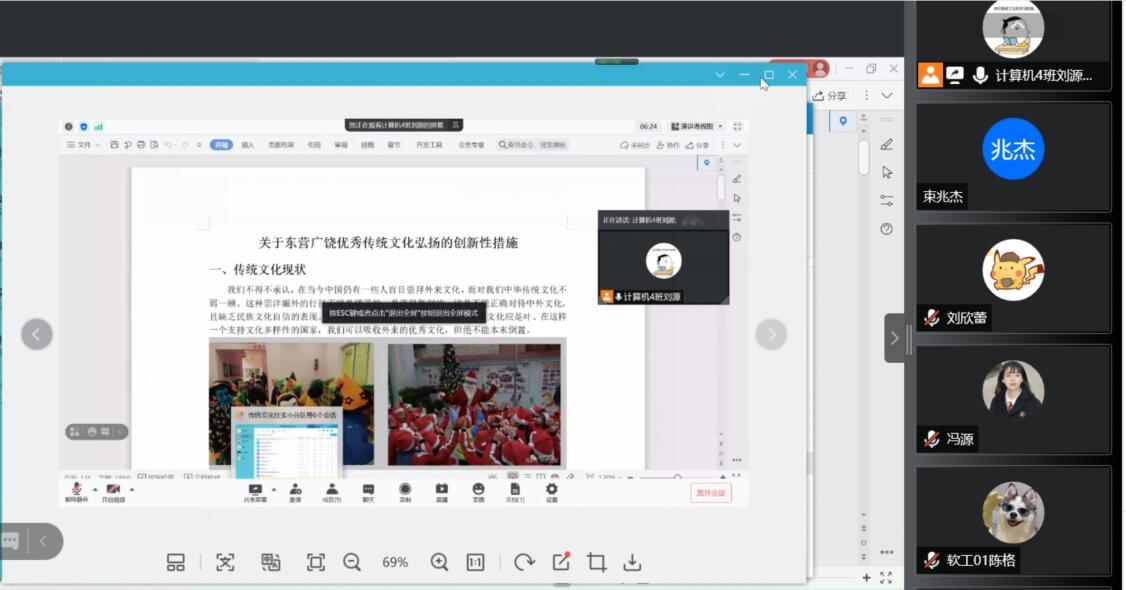Collapse the participants side panel arrow
This screenshot has height=590, width=1126.
894,338
